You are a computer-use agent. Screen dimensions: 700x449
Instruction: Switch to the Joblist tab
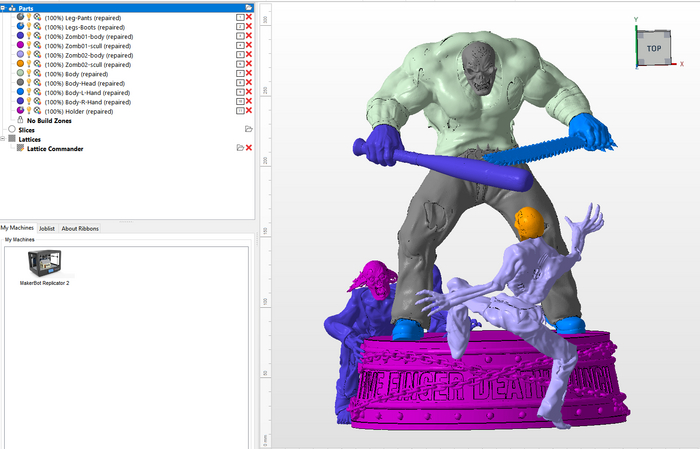(x=46, y=228)
